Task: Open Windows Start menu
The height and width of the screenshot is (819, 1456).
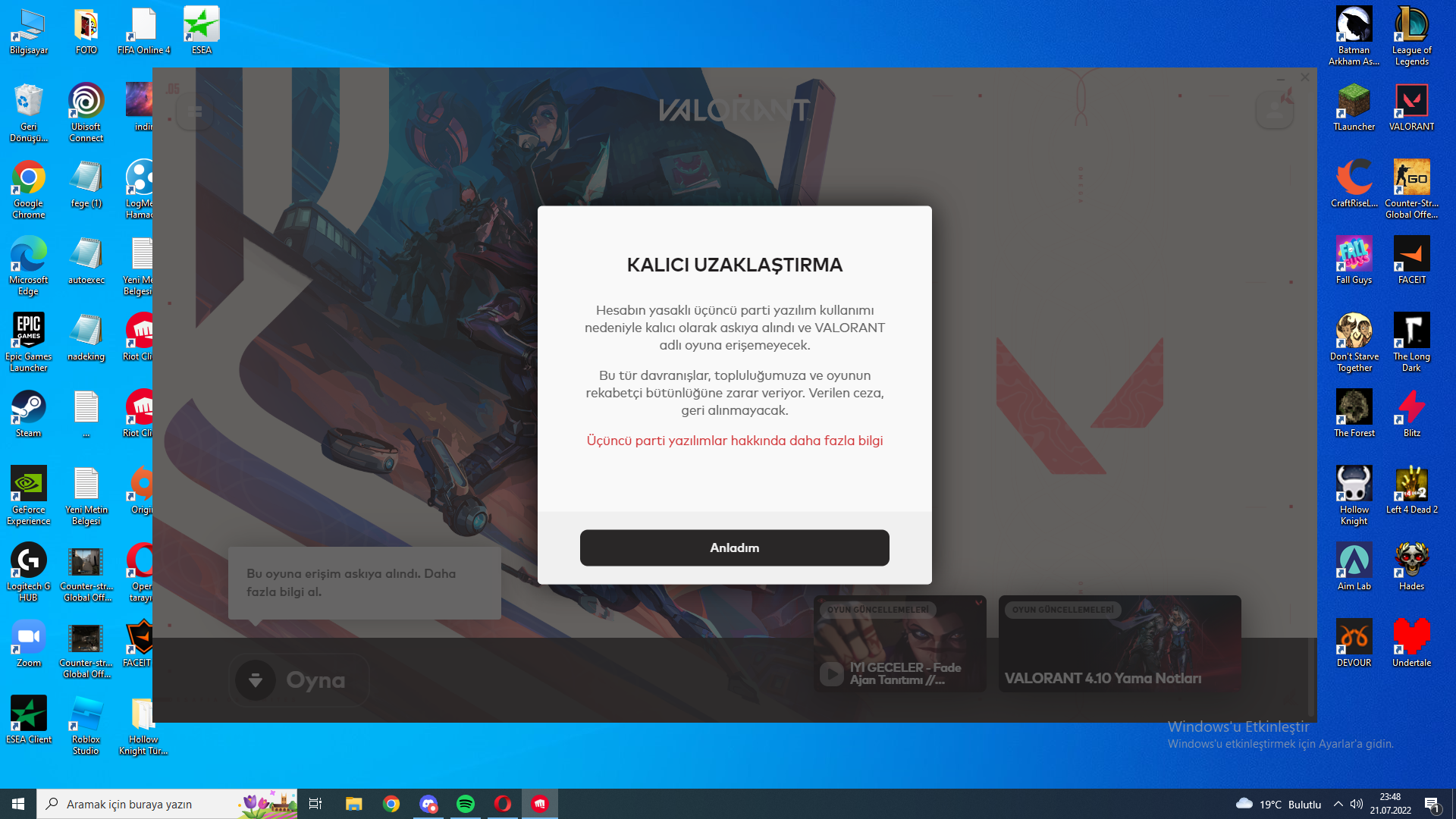Action: point(18,804)
